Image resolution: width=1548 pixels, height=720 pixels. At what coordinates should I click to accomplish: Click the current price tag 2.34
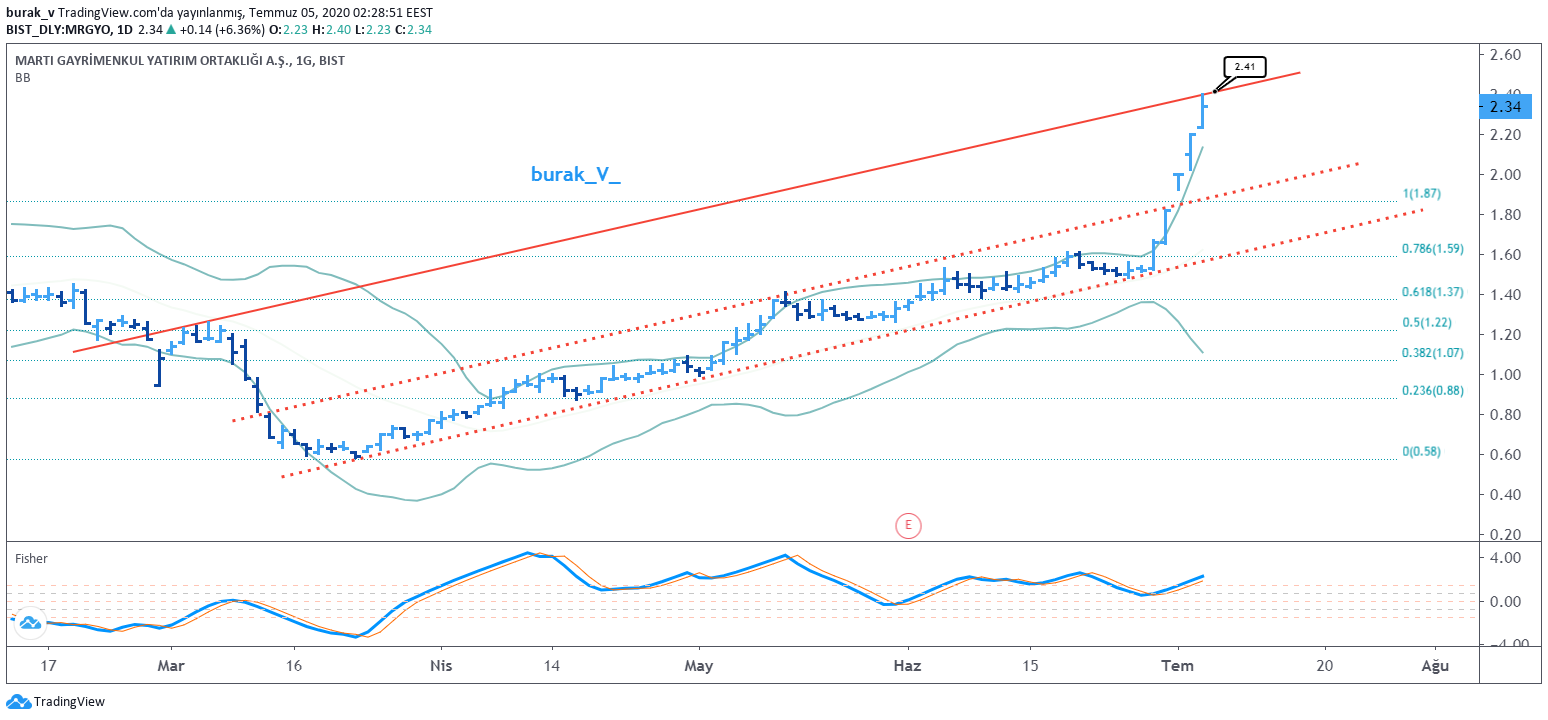pos(1504,106)
